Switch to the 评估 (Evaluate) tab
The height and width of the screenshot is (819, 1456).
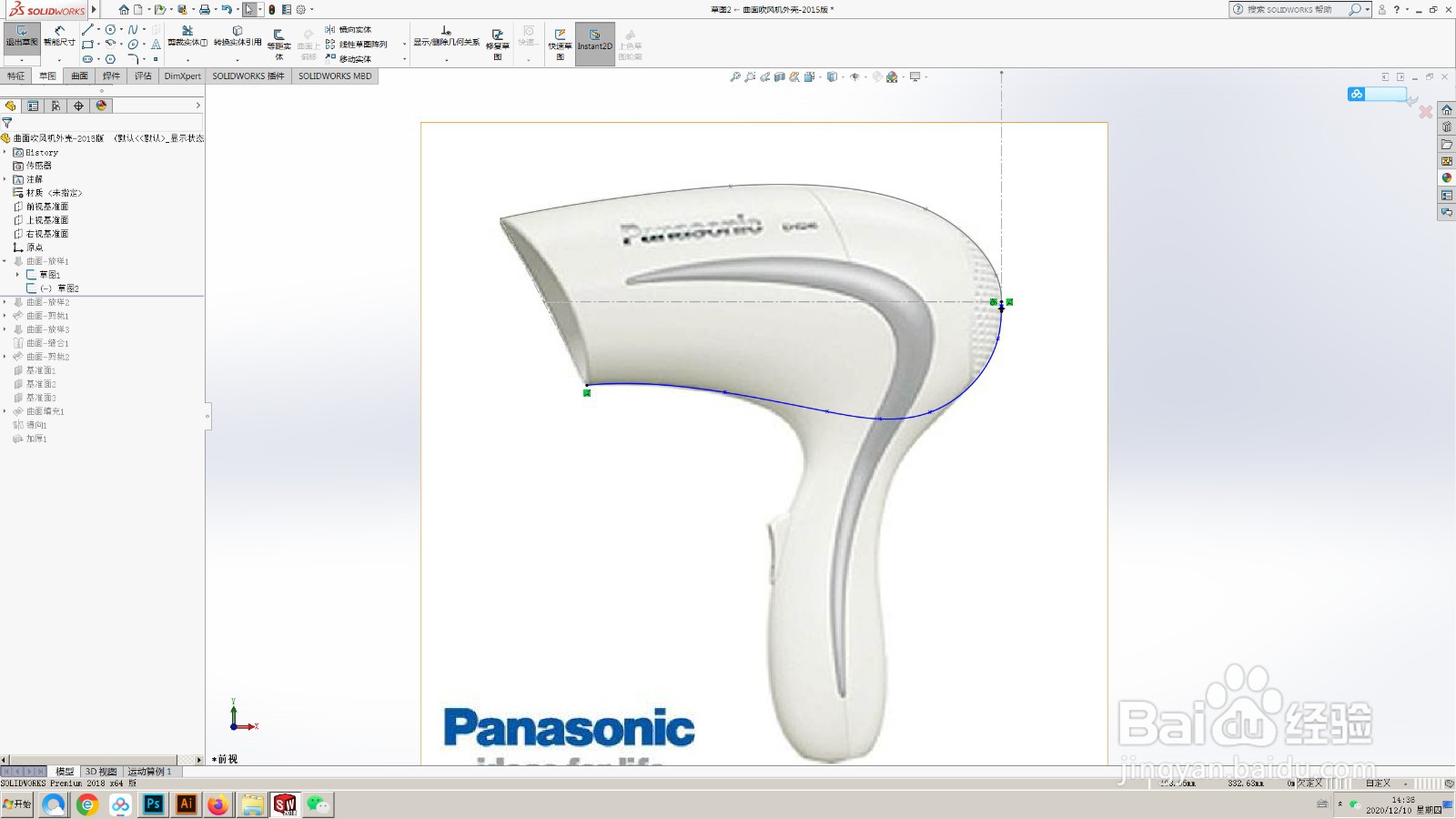click(x=143, y=76)
